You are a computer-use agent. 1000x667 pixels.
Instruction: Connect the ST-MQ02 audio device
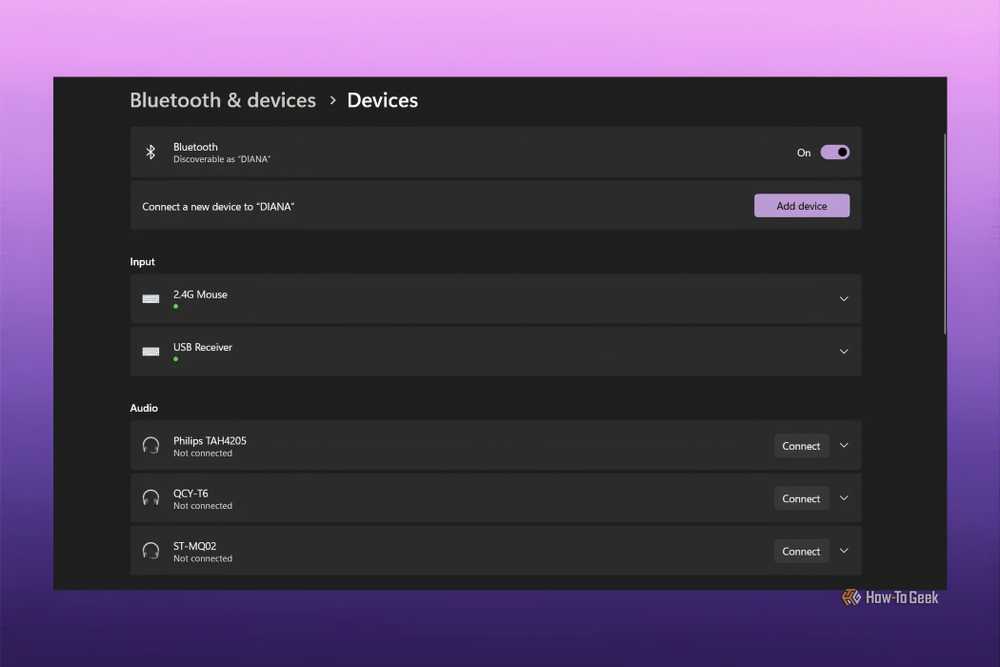(802, 552)
